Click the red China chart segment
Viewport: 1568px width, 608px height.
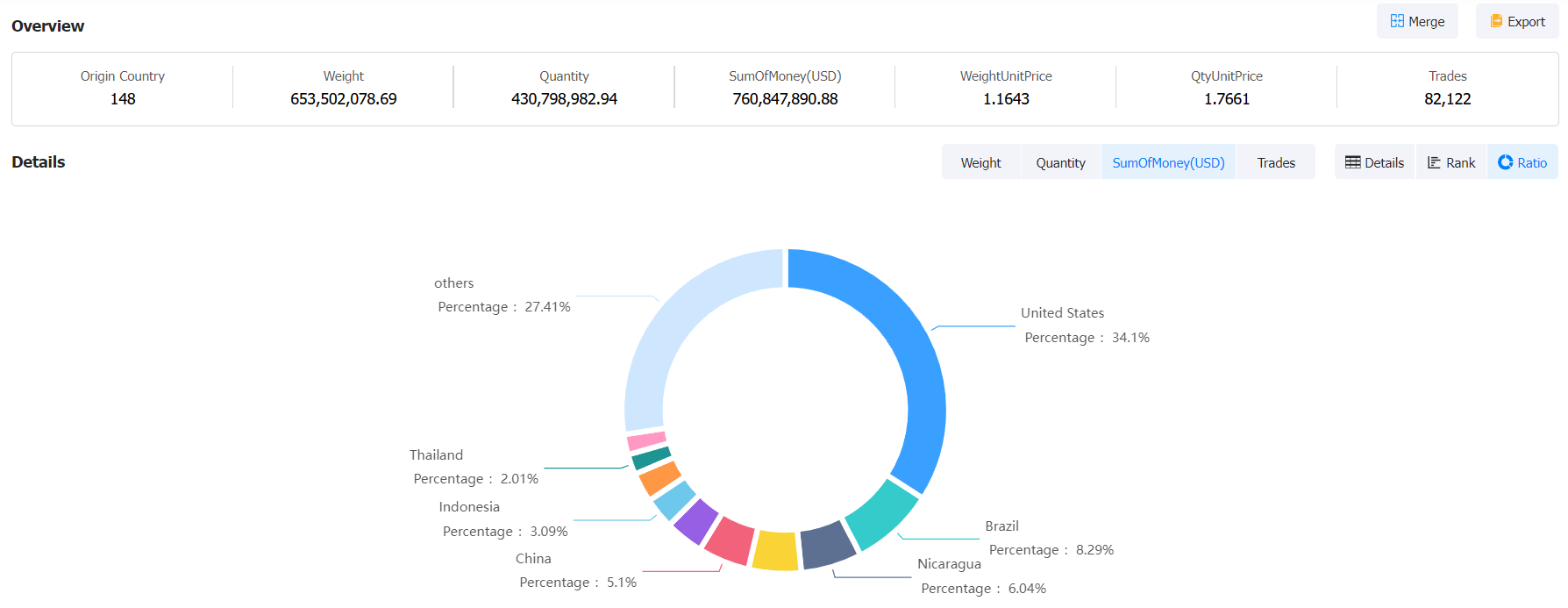coord(730,540)
